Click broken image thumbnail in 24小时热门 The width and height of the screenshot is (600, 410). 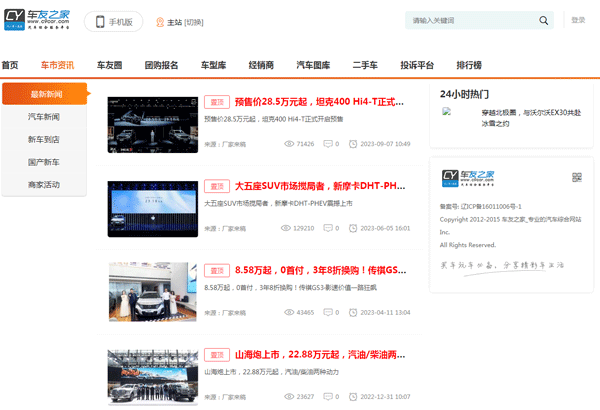[x=447, y=111]
